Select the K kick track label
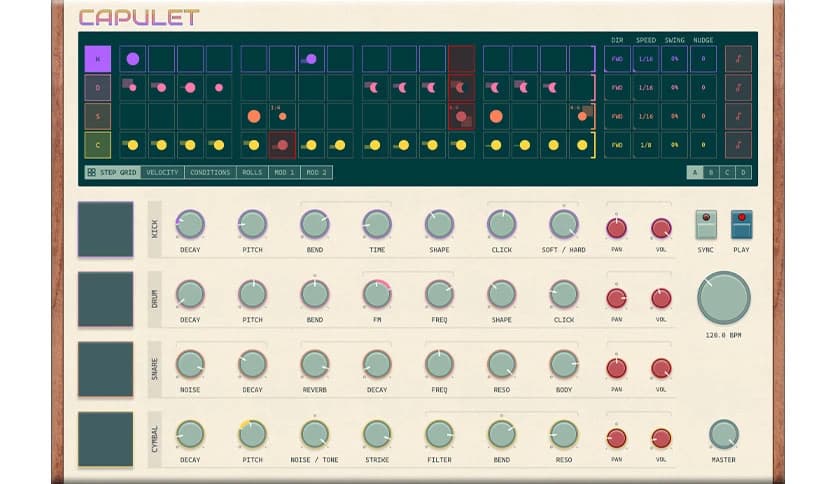This screenshot has width=836, height=484. (98, 59)
